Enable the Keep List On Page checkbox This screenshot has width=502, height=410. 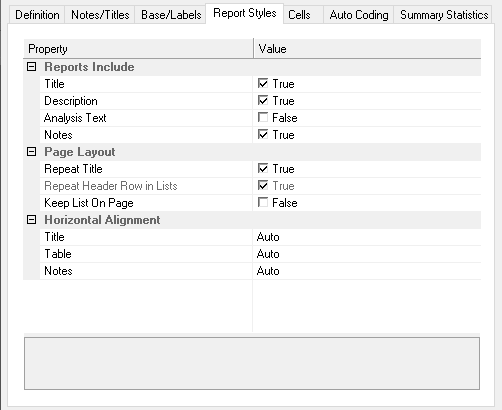click(263, 202)
